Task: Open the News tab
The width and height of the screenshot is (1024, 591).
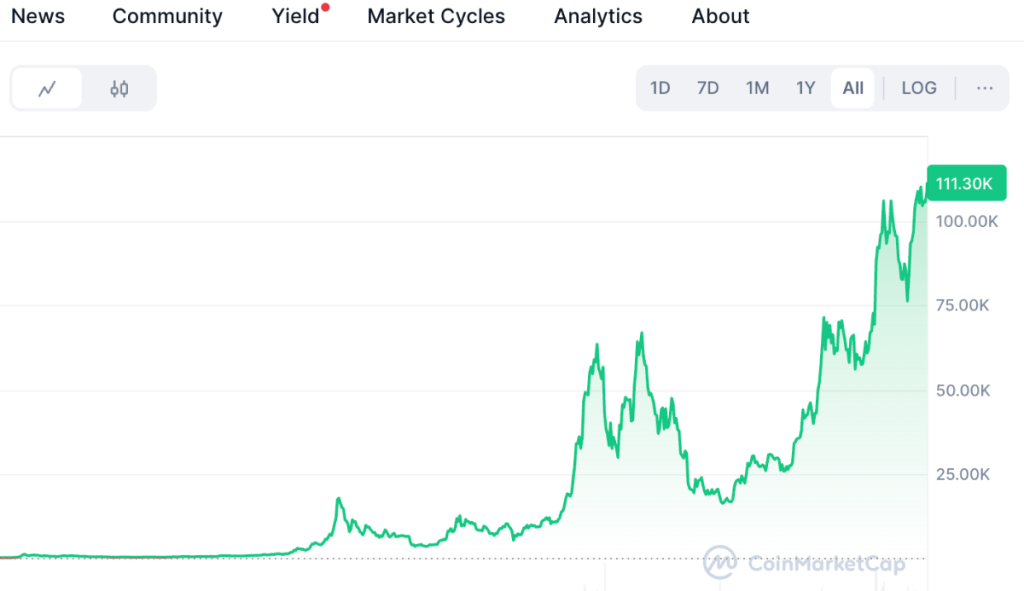Action: 38,16
